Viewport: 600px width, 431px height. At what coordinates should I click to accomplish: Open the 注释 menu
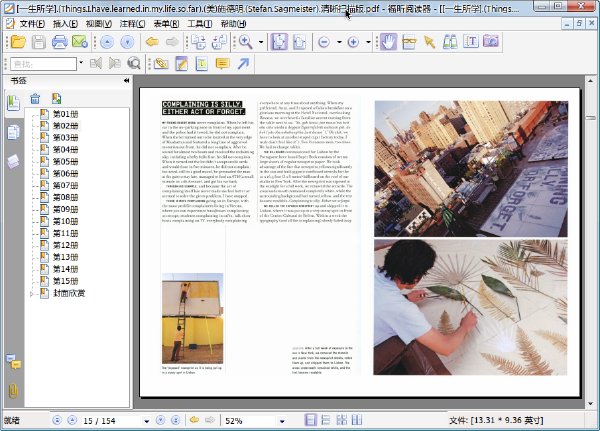click(x=132, y=24)
